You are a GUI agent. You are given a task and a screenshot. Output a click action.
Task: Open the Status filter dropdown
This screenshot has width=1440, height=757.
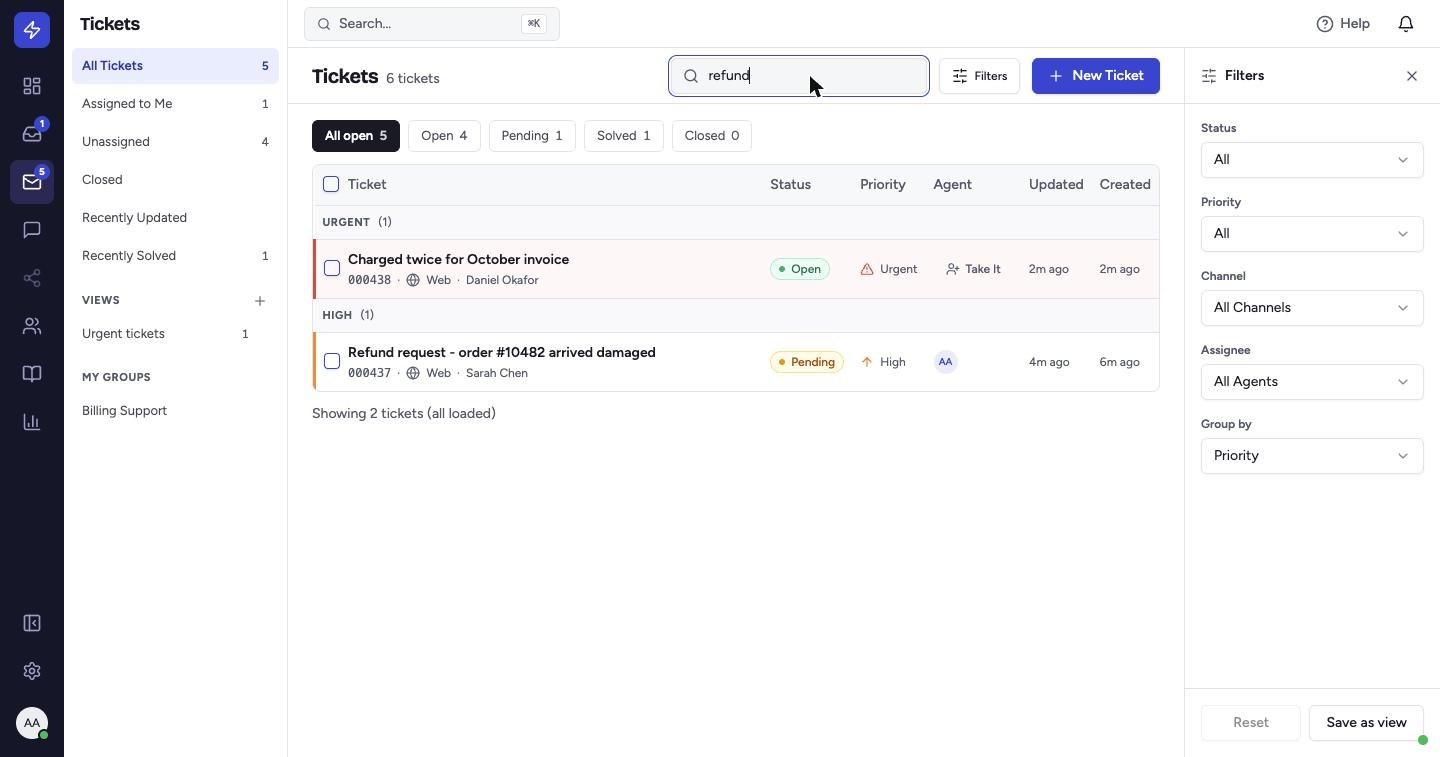coord(1312,160)
